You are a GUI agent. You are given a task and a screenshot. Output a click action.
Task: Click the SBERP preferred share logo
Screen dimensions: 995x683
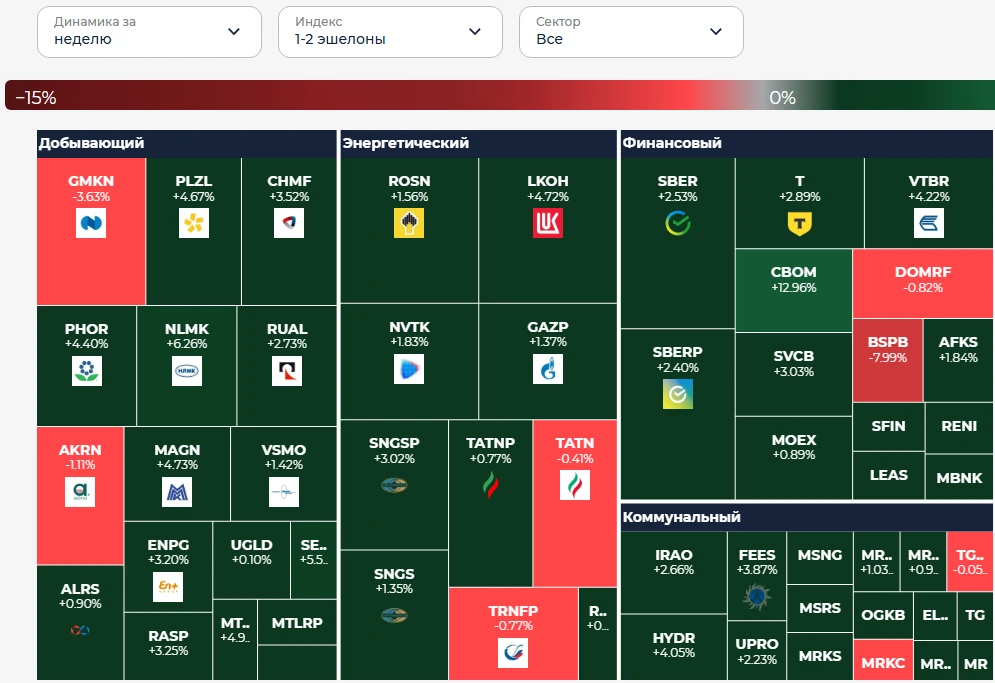pyautogui.click(x=678, y=394)
